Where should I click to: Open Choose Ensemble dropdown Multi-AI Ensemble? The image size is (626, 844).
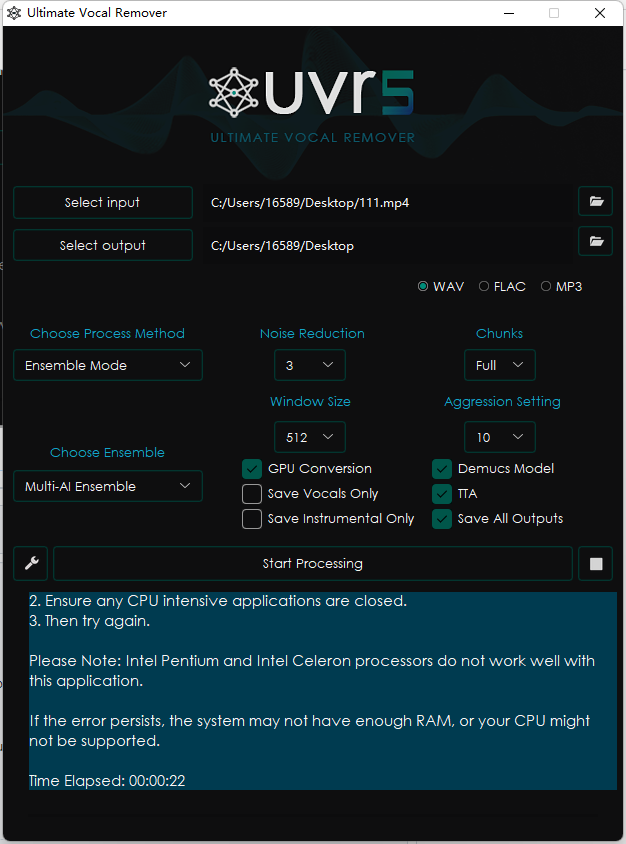pyautogui.click(x=108, y=486)
